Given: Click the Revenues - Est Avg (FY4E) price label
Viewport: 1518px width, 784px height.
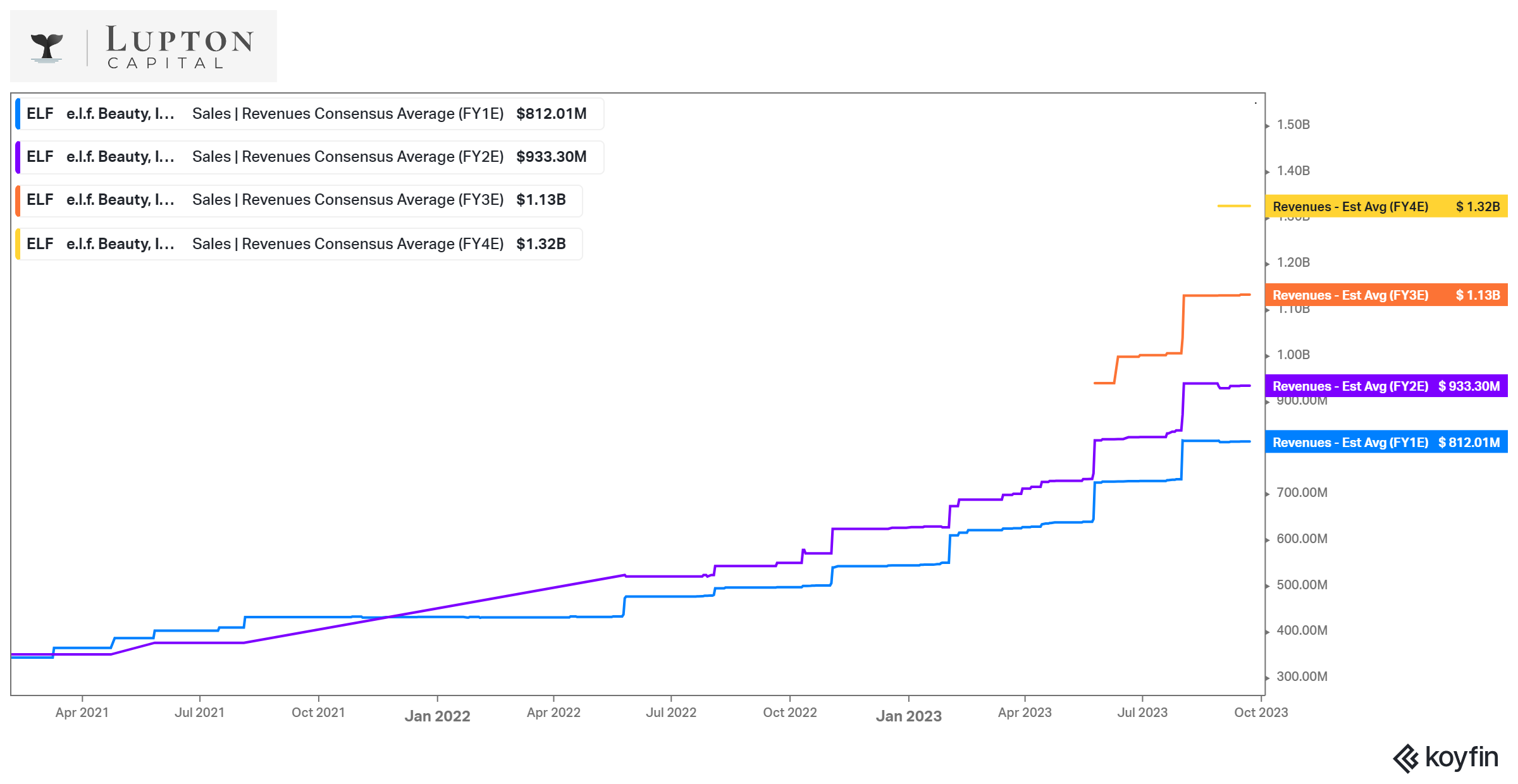Looking at the screenshot, I should [1385, 206].
